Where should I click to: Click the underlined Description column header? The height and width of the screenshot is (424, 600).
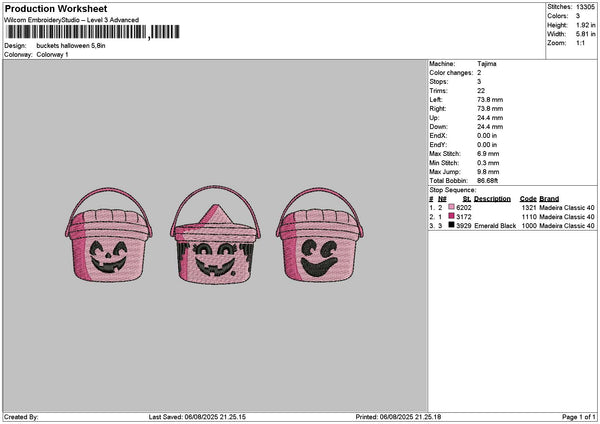coord(492,198)
